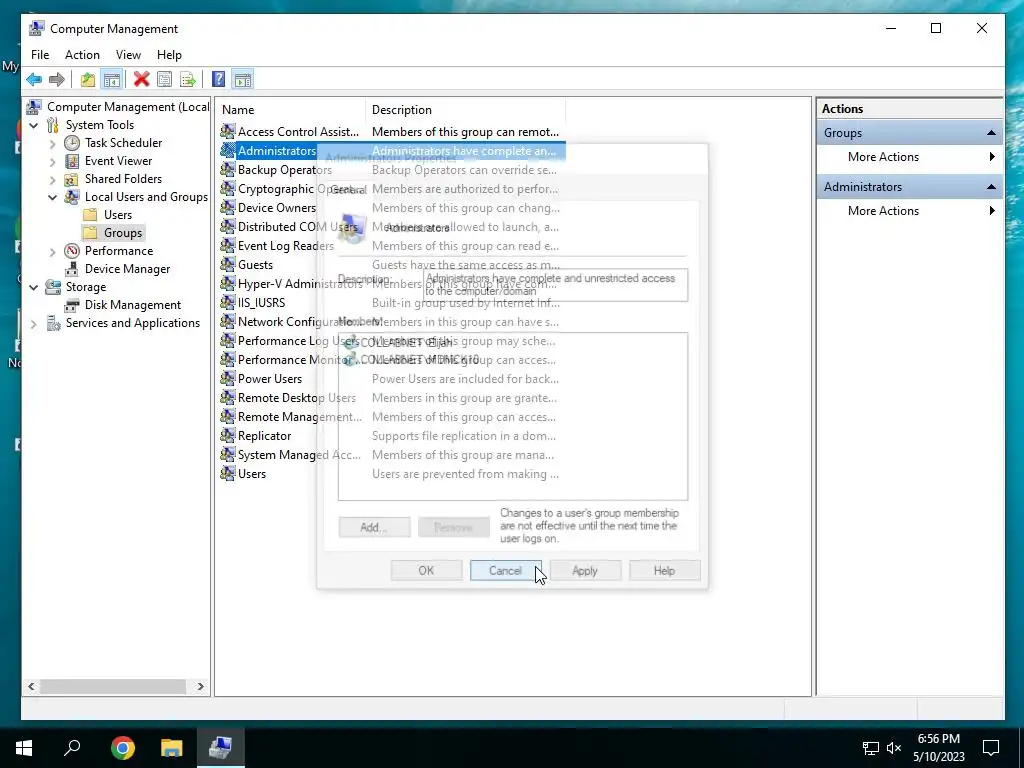The image size is (1024, 768).
Task: Click the Users folder icon in tree
Action: point(91,215)
